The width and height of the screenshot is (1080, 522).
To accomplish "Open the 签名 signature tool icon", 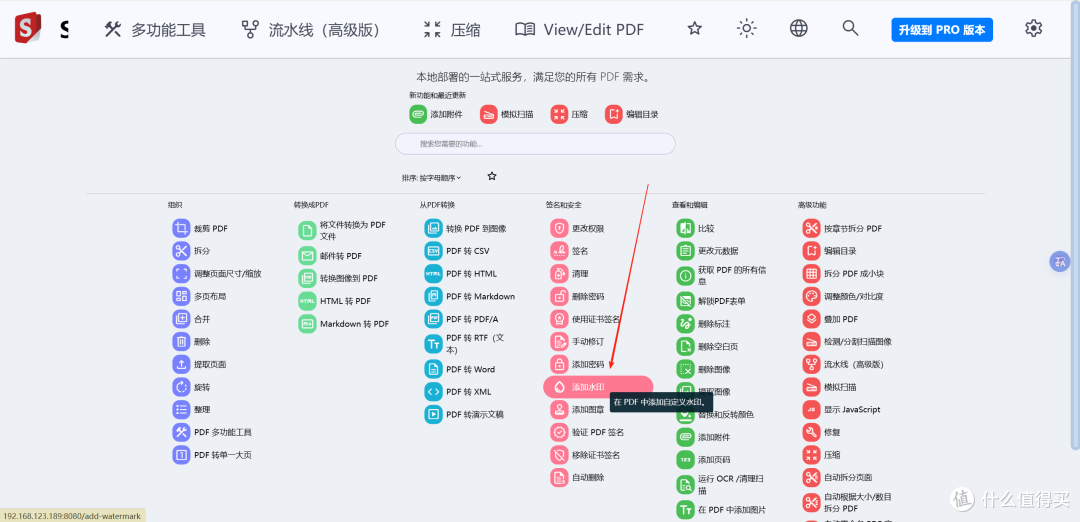I will [x=559, y=251].
